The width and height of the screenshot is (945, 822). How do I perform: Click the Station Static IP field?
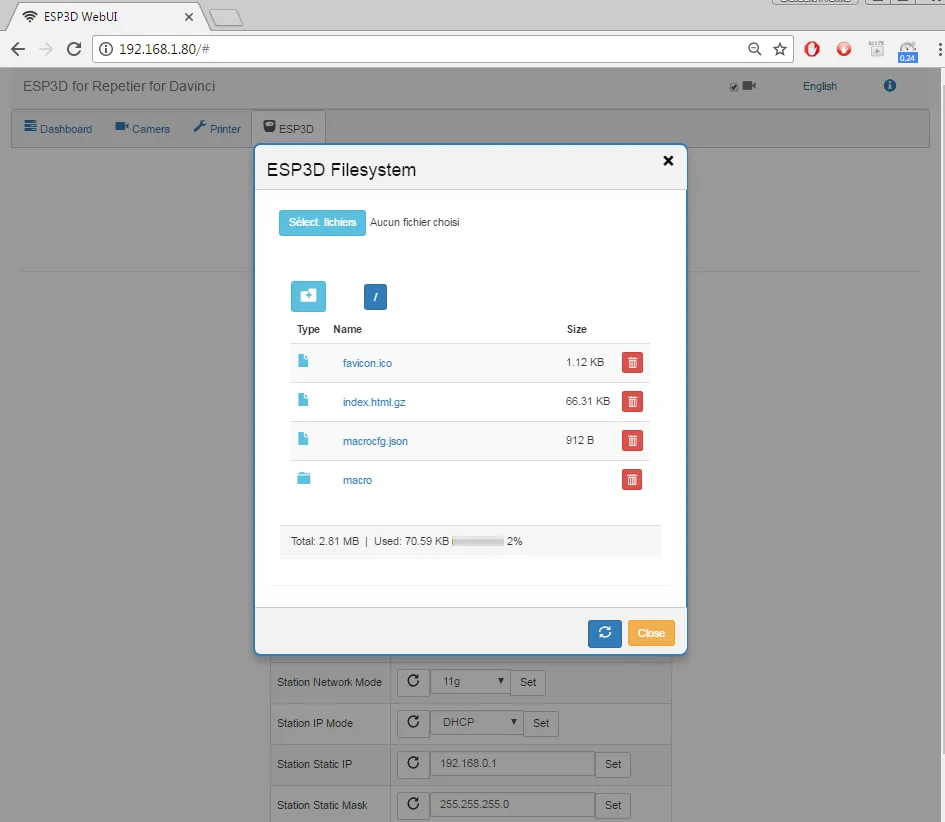[x=512, y=764]
